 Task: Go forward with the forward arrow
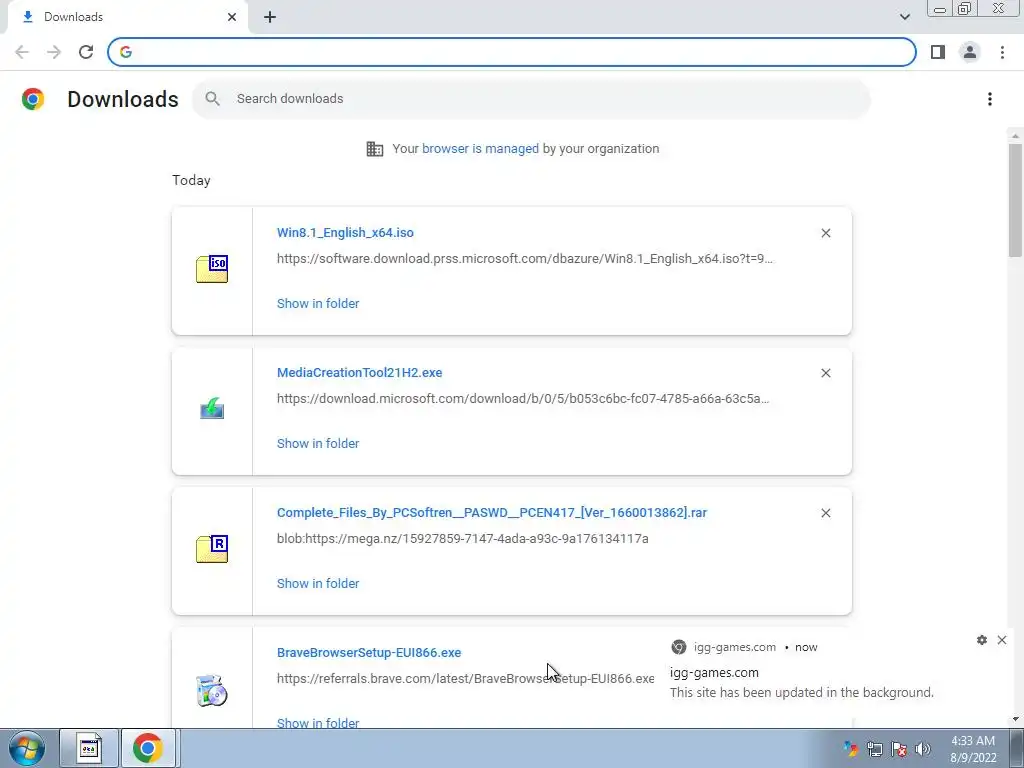point(54,52)
